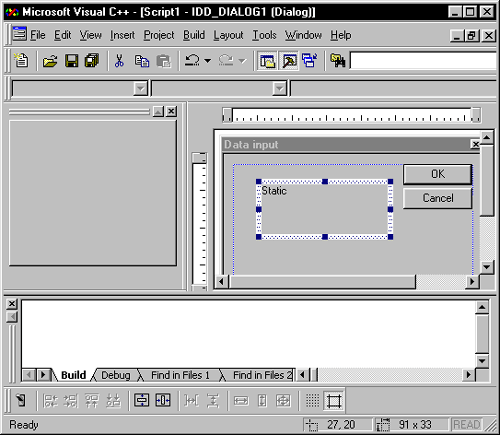Open the Window menu
This screenshot has width=500, height=435.
(303, 35)
